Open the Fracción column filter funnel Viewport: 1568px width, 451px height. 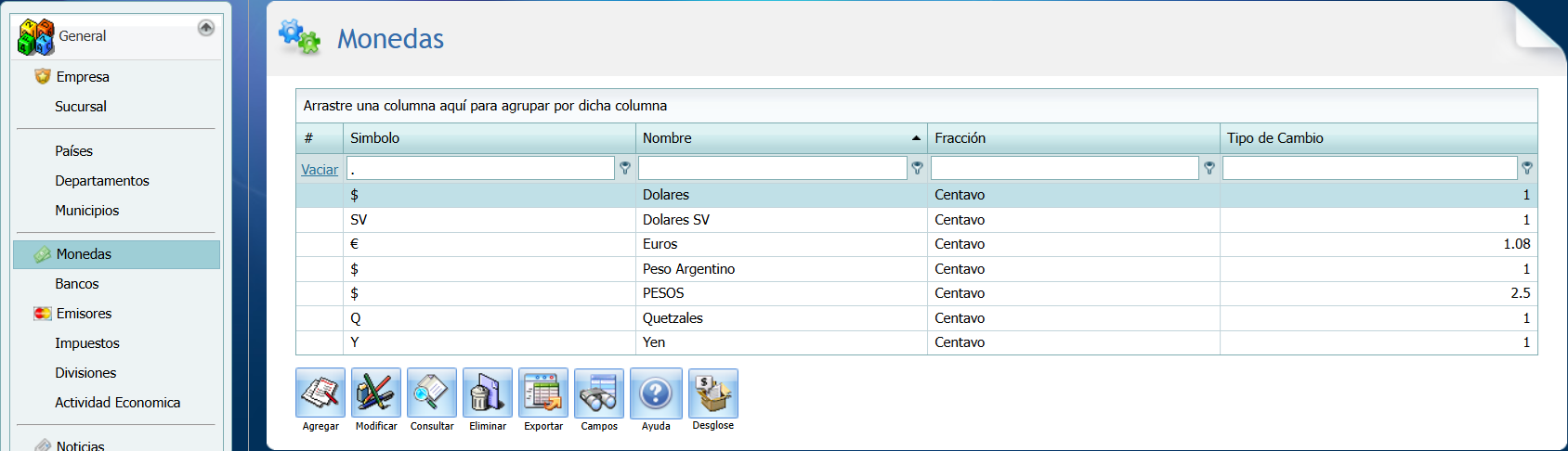point(1209,168)
